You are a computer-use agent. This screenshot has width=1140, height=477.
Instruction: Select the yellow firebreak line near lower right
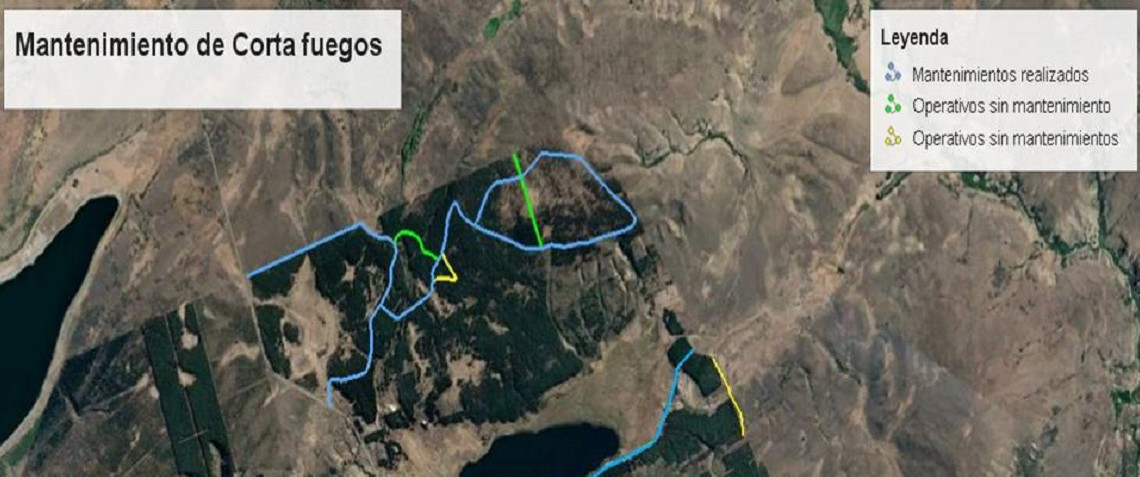730,396
